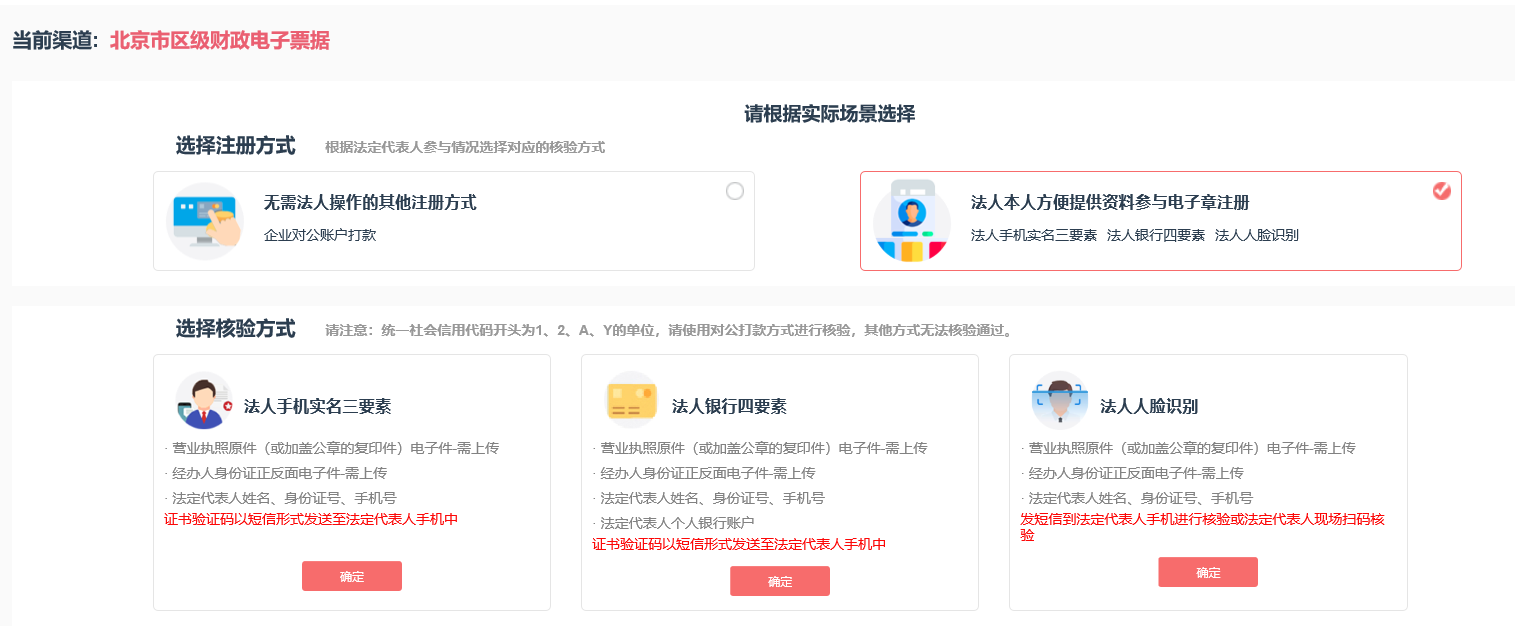
Task: Toggle the red checkmark on 法人本人方便提供资料 option
Action: click(x=1441, y=191)
